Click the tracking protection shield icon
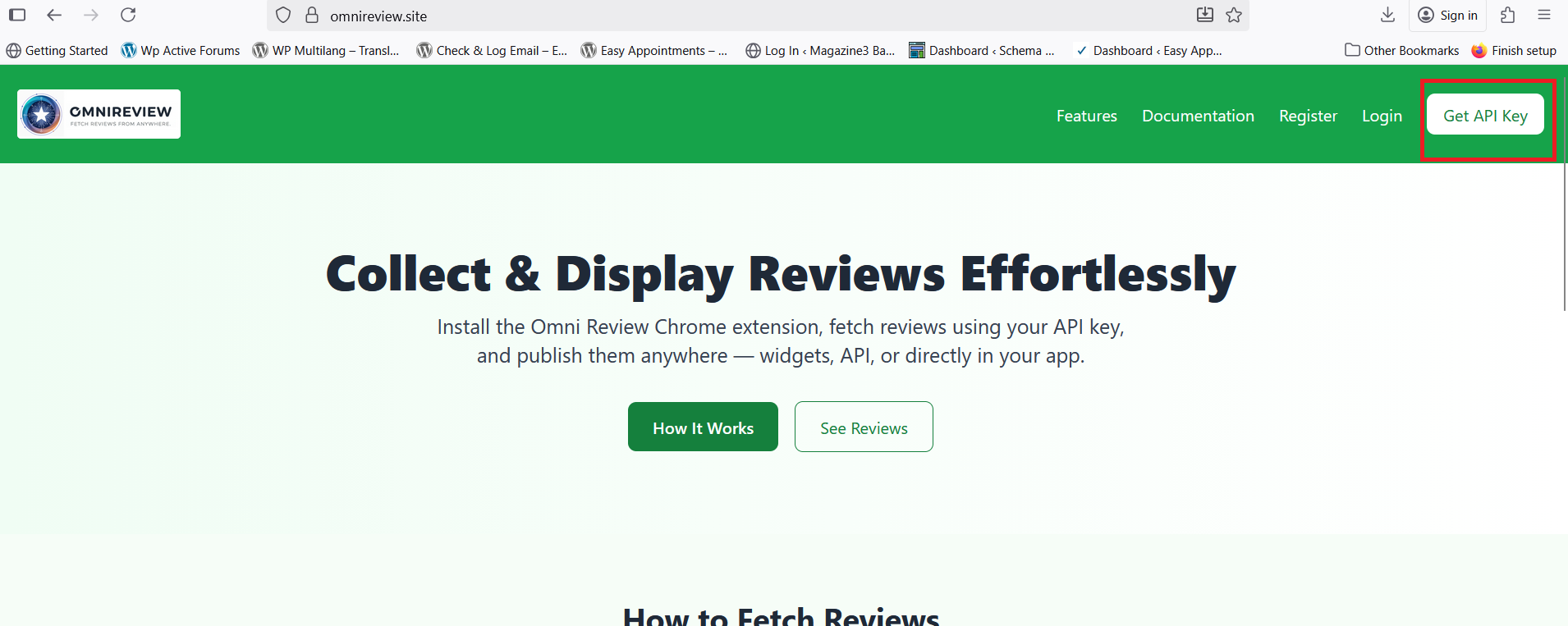 tap(283, 16)
